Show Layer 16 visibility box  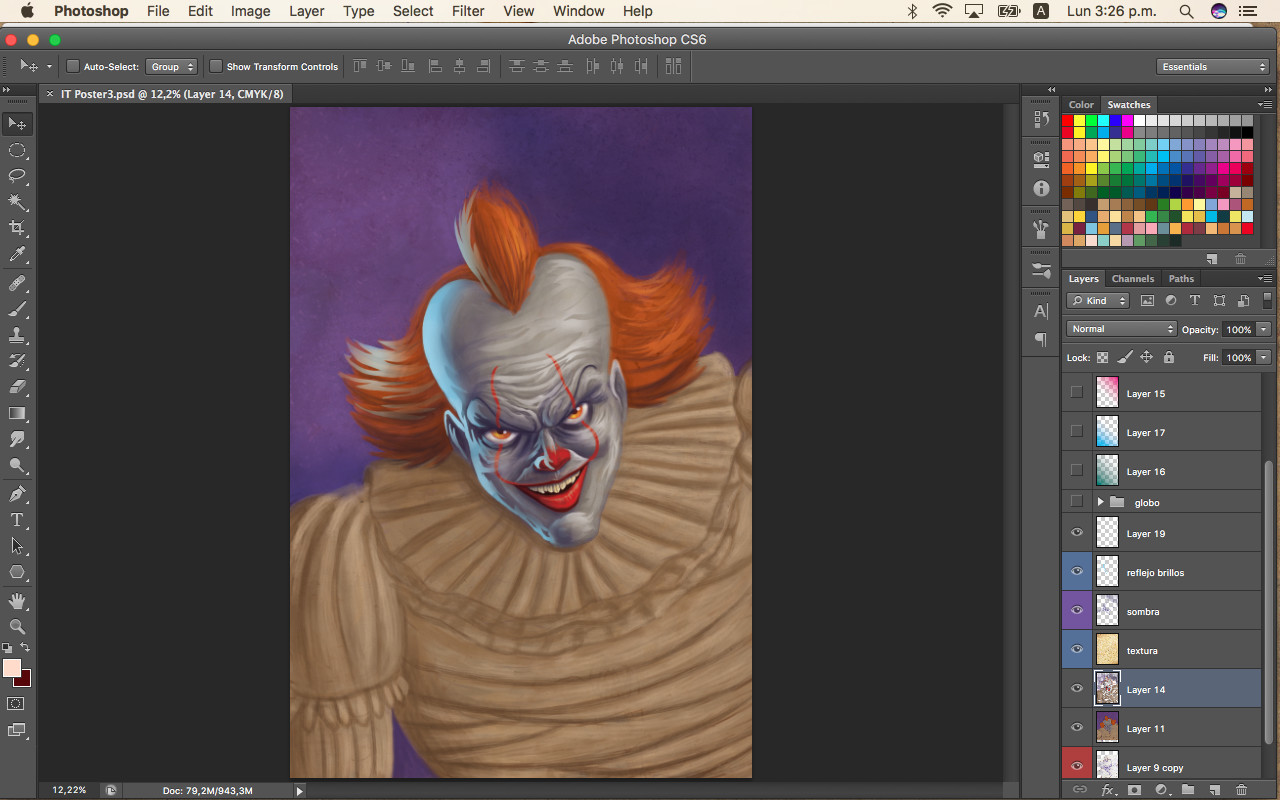1076,471
